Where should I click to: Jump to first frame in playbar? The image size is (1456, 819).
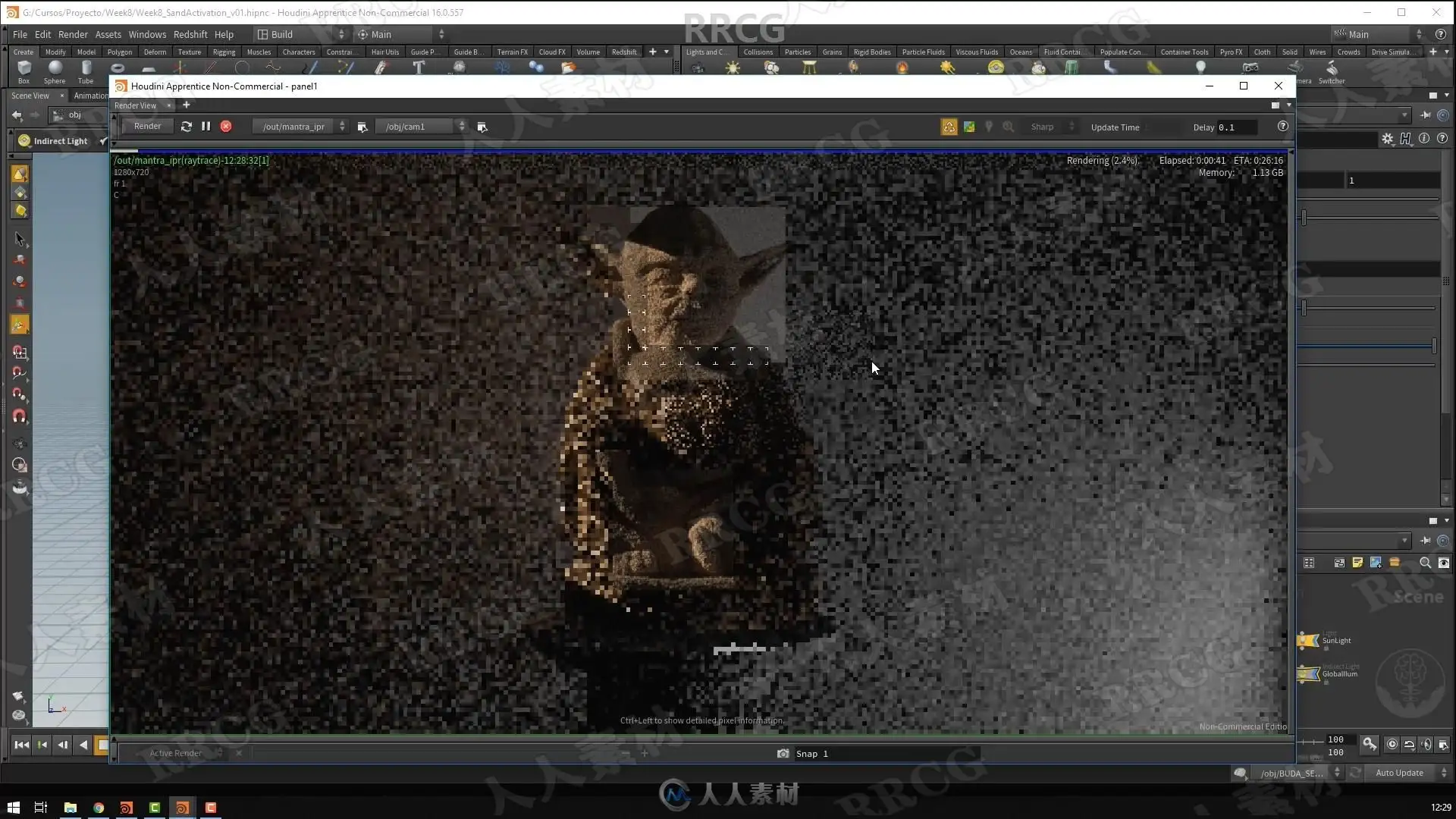pos(21,745)
